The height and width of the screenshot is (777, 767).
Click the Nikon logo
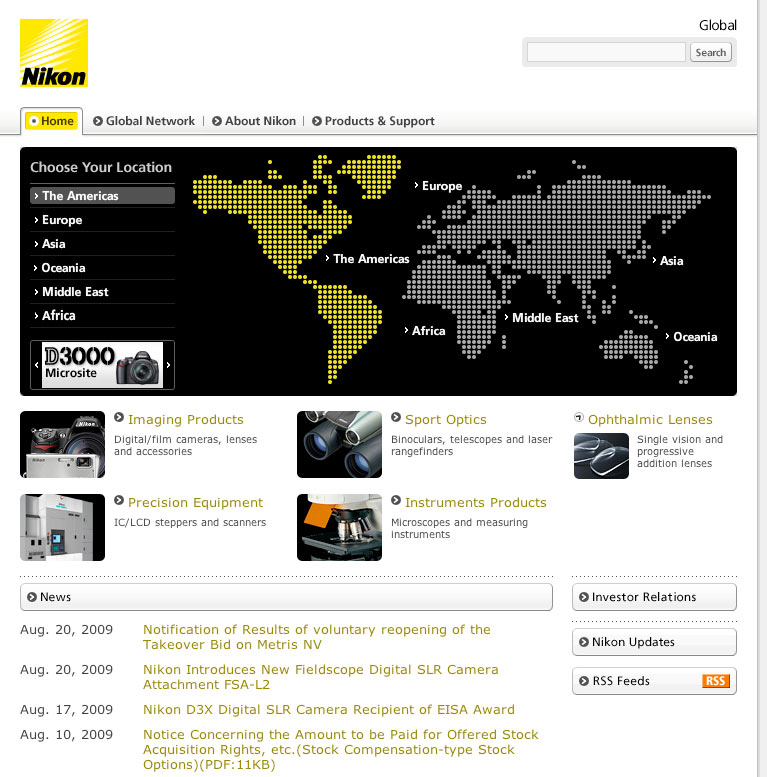pos(54,53)
